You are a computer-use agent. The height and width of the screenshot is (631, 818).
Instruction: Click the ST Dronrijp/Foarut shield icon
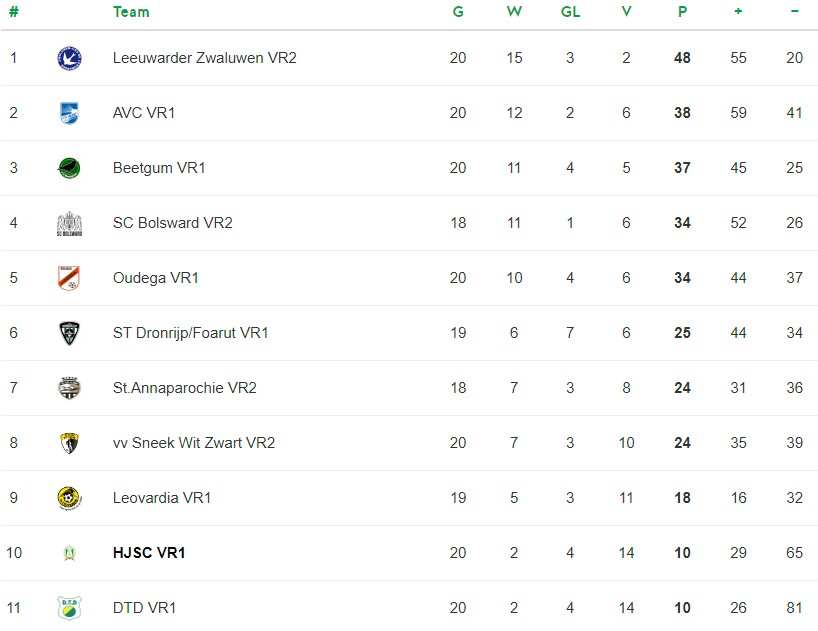pyautogui.click(x=69, y=333)
